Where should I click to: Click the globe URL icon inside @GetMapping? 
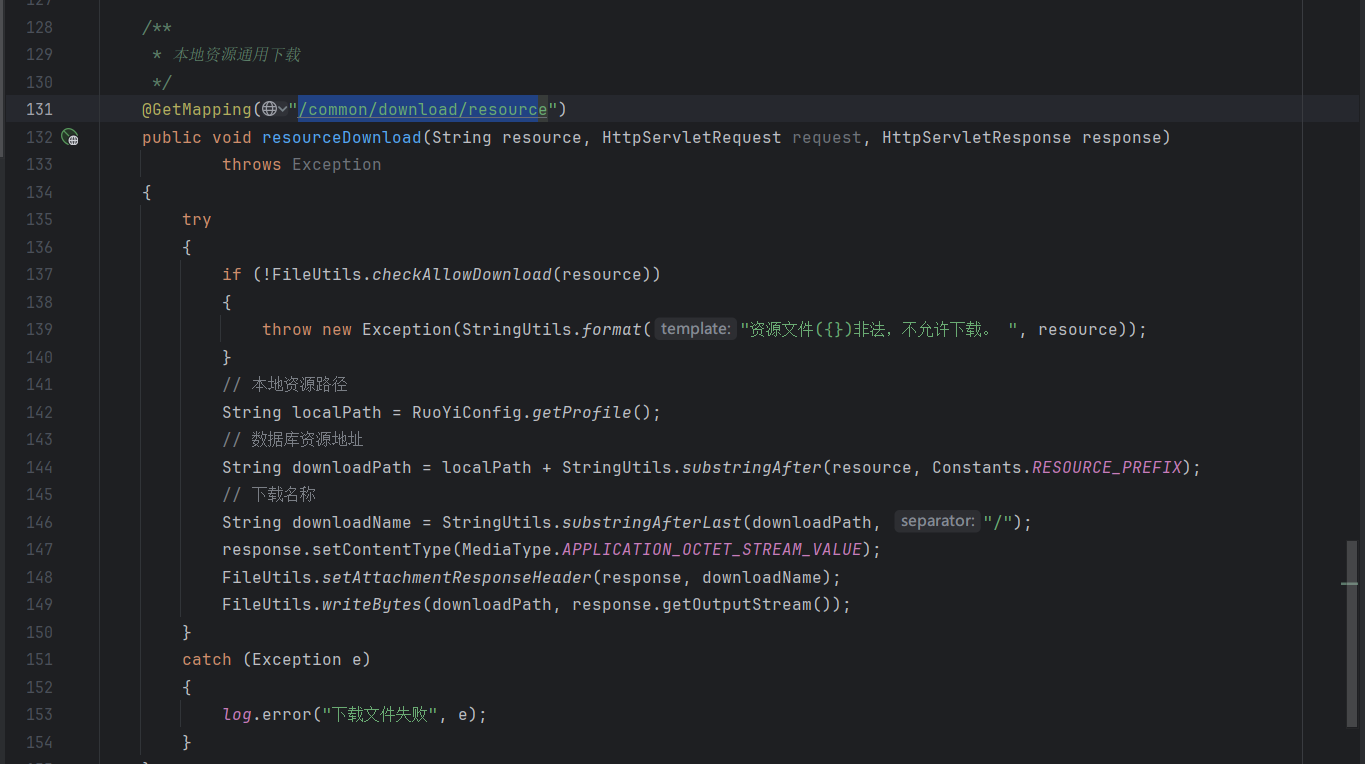point(269,109)
